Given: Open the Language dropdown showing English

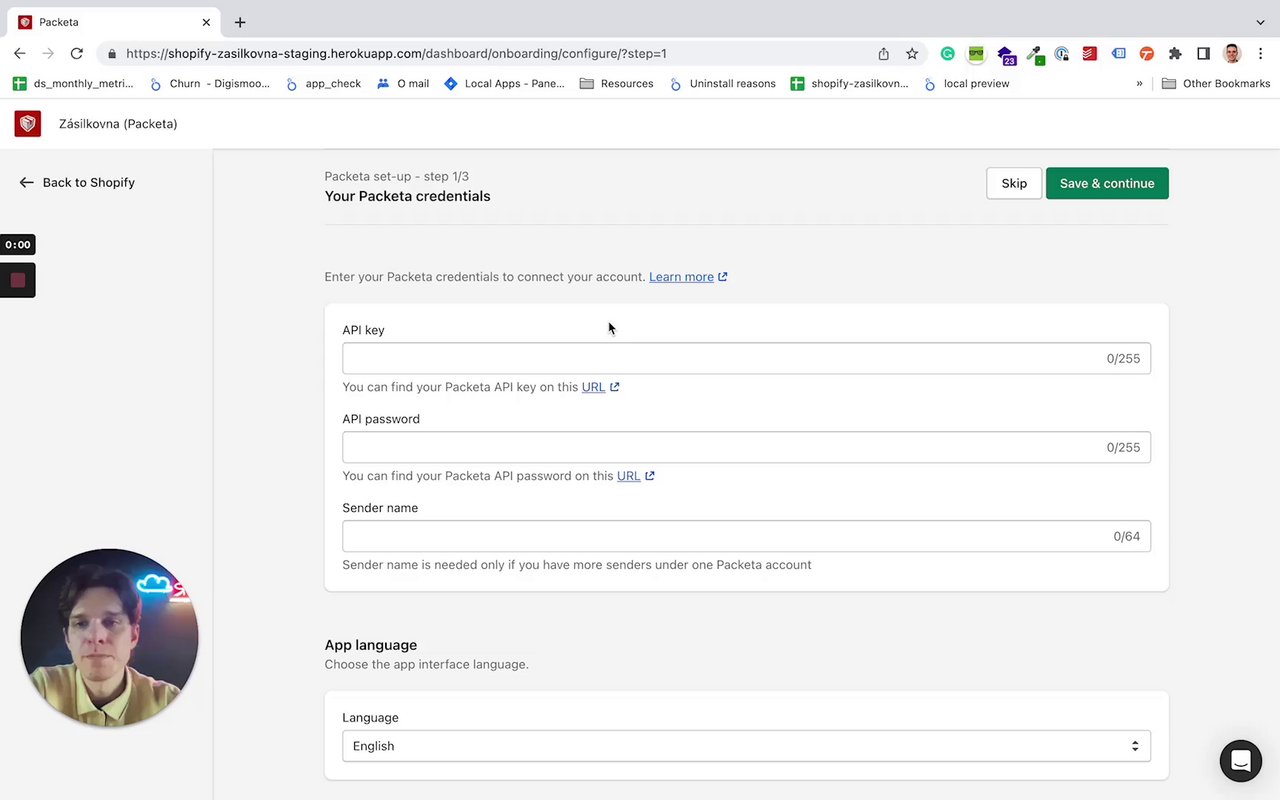Looking at the screenshot, I should 746,746.
